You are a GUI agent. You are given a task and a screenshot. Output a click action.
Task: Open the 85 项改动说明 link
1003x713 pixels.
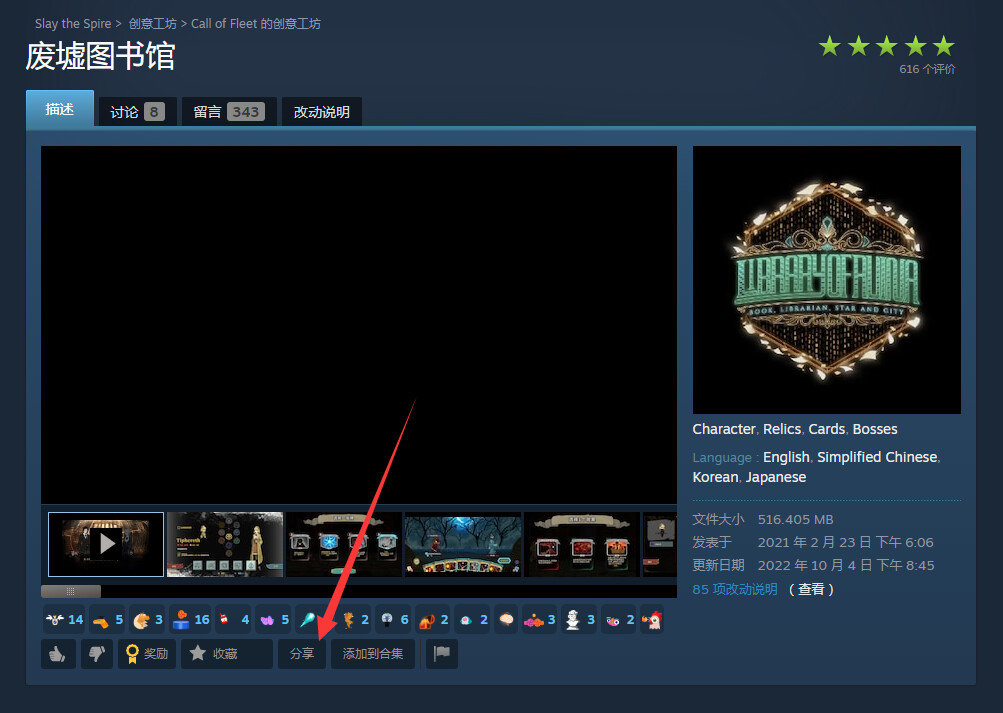point(735,589)
